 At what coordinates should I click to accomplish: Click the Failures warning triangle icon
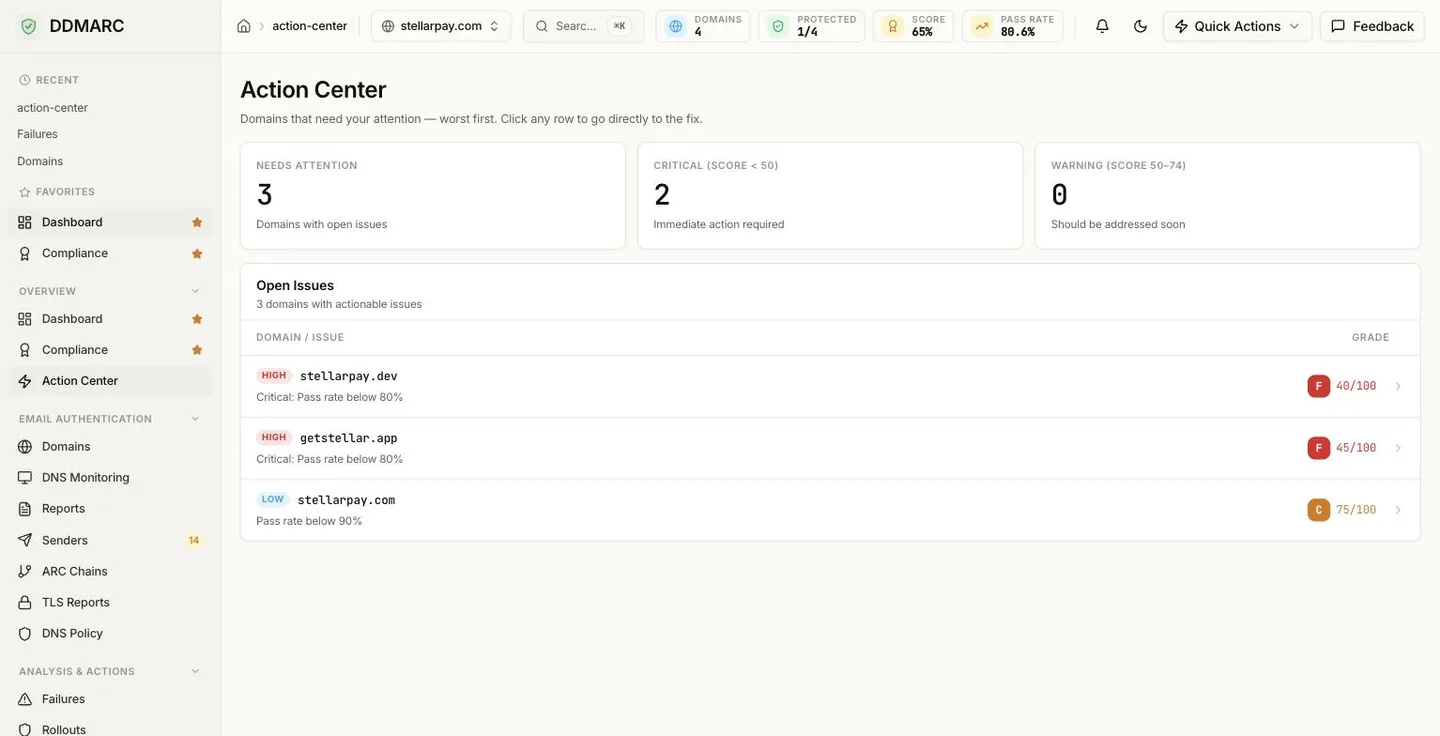(x=25, y=699)
